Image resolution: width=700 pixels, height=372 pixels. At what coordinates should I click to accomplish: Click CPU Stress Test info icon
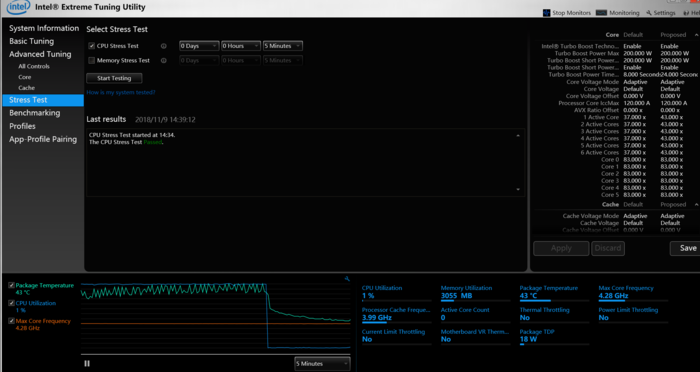[163, 46]
